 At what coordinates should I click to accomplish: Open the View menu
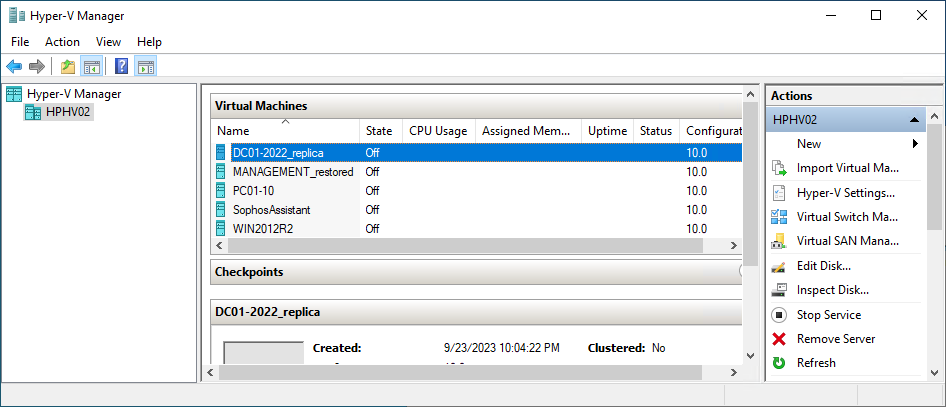108,42
